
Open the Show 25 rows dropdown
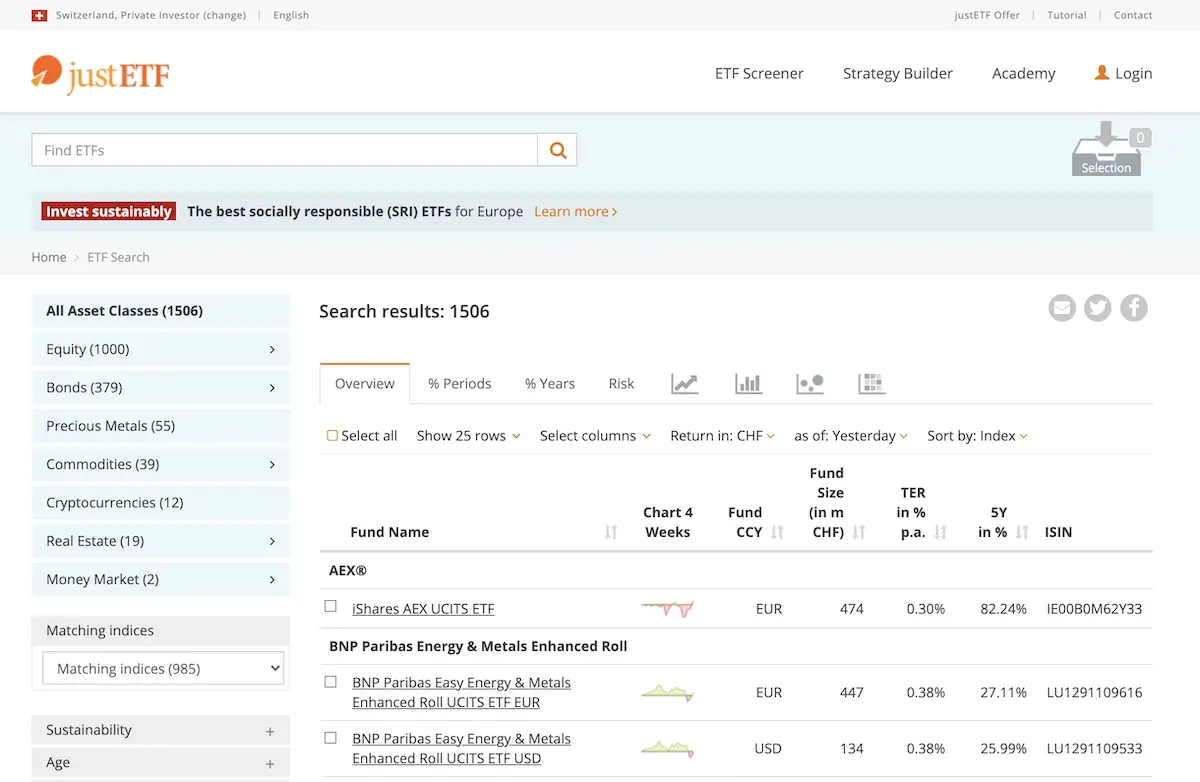tap(468, 436)
